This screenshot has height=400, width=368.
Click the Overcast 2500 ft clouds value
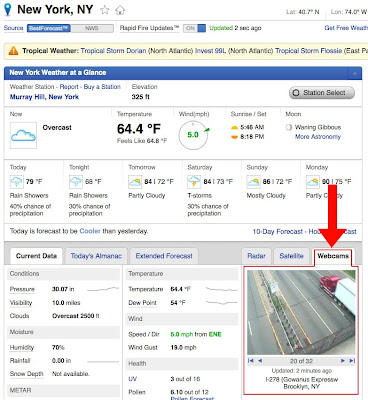[x=76, y=316]
